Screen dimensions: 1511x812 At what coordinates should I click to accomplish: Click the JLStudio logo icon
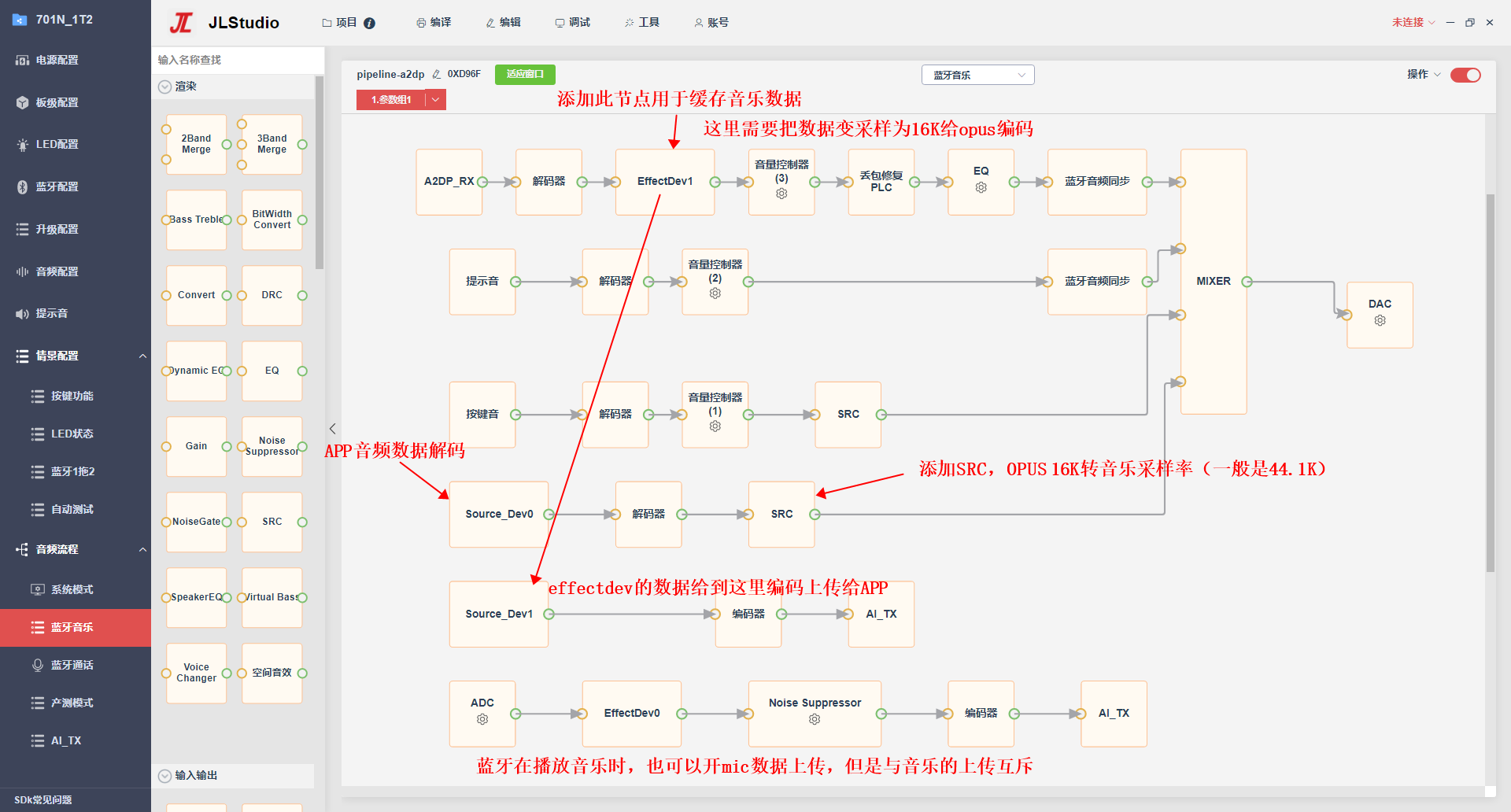click(x=181, y=23)
